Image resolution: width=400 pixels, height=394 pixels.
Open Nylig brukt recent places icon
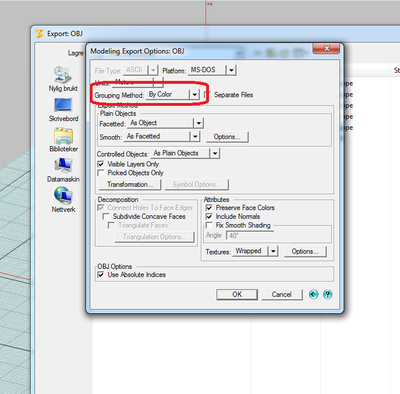point(63,75)
